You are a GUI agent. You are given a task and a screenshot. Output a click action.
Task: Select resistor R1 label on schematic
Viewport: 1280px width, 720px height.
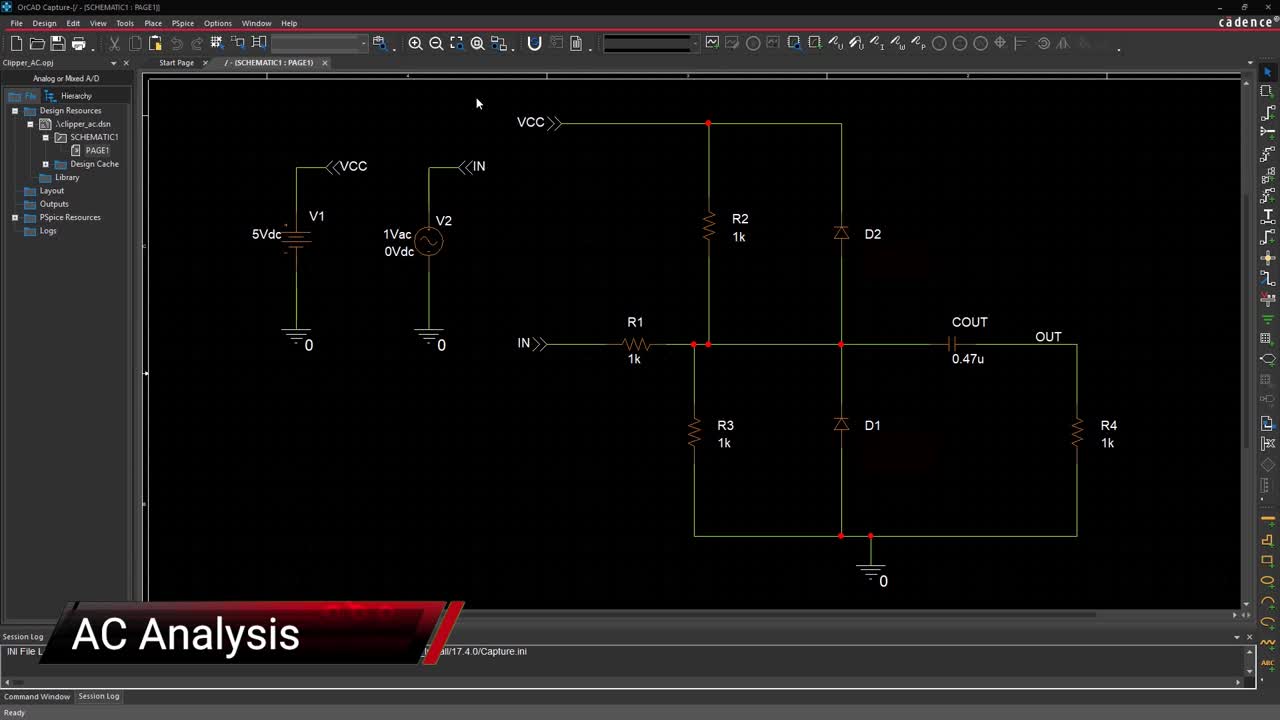(635, 322)
